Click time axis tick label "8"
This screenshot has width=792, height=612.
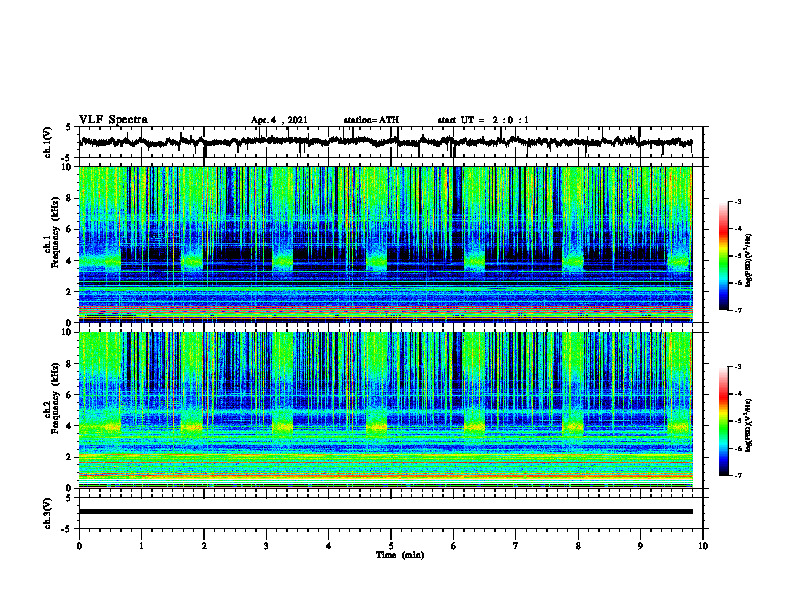[x=578, y=546]
